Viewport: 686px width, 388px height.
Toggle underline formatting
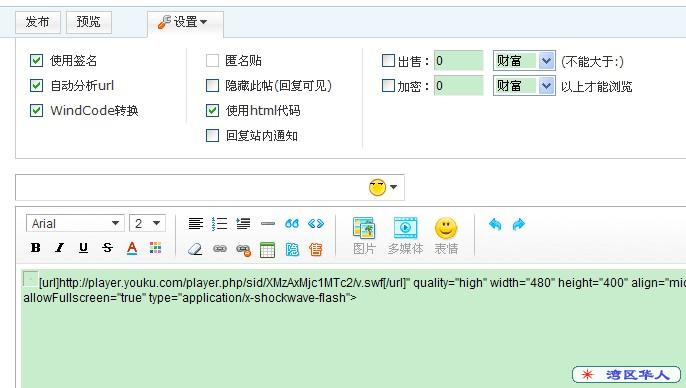(x=83, y=248)
